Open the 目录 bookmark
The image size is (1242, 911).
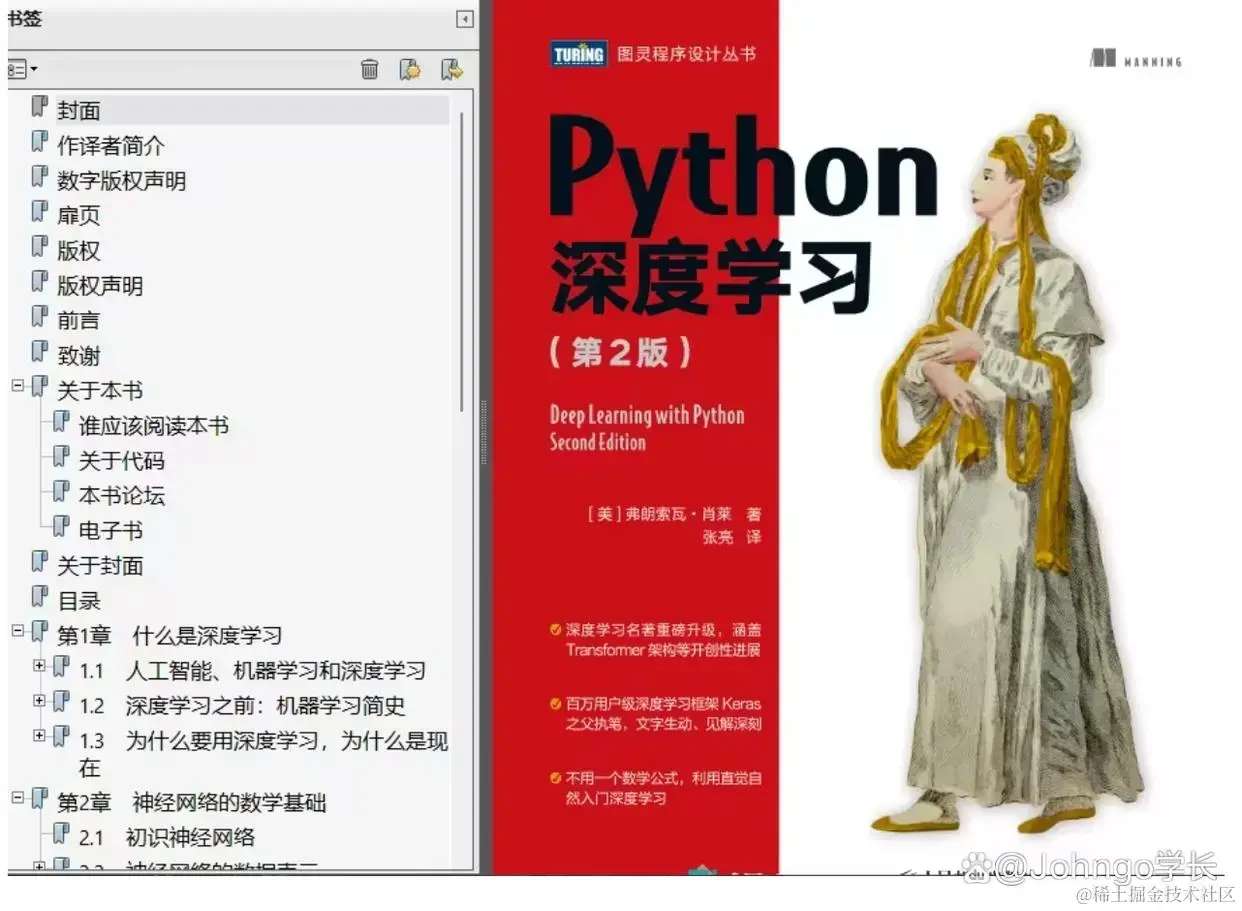point(79,601)
